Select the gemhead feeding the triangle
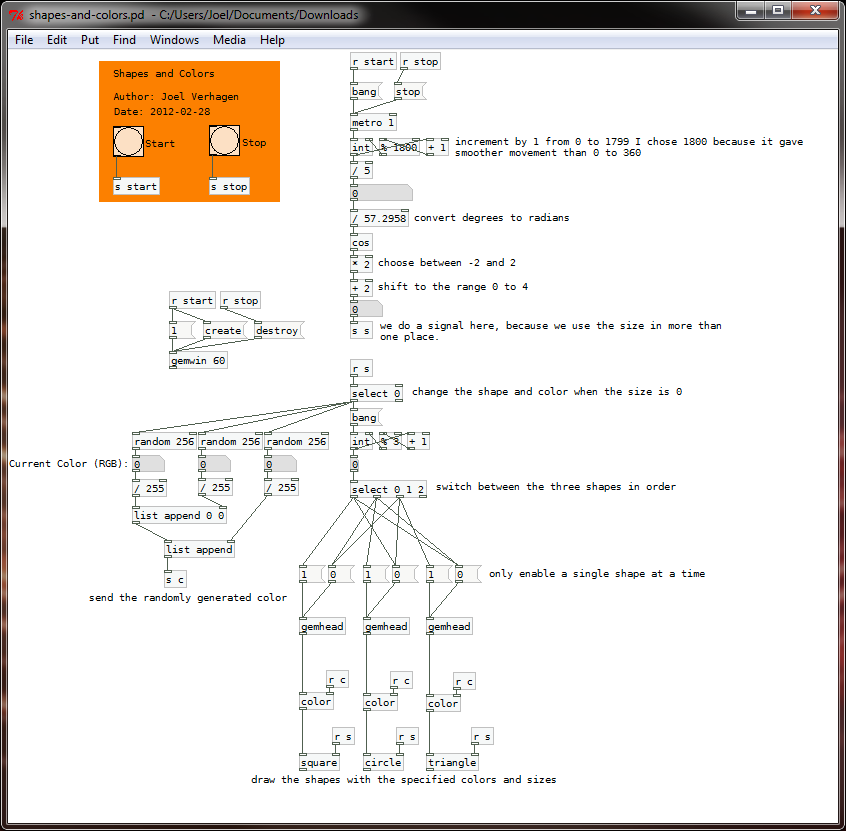Screen dimensions: 846x831 (449, 626)
